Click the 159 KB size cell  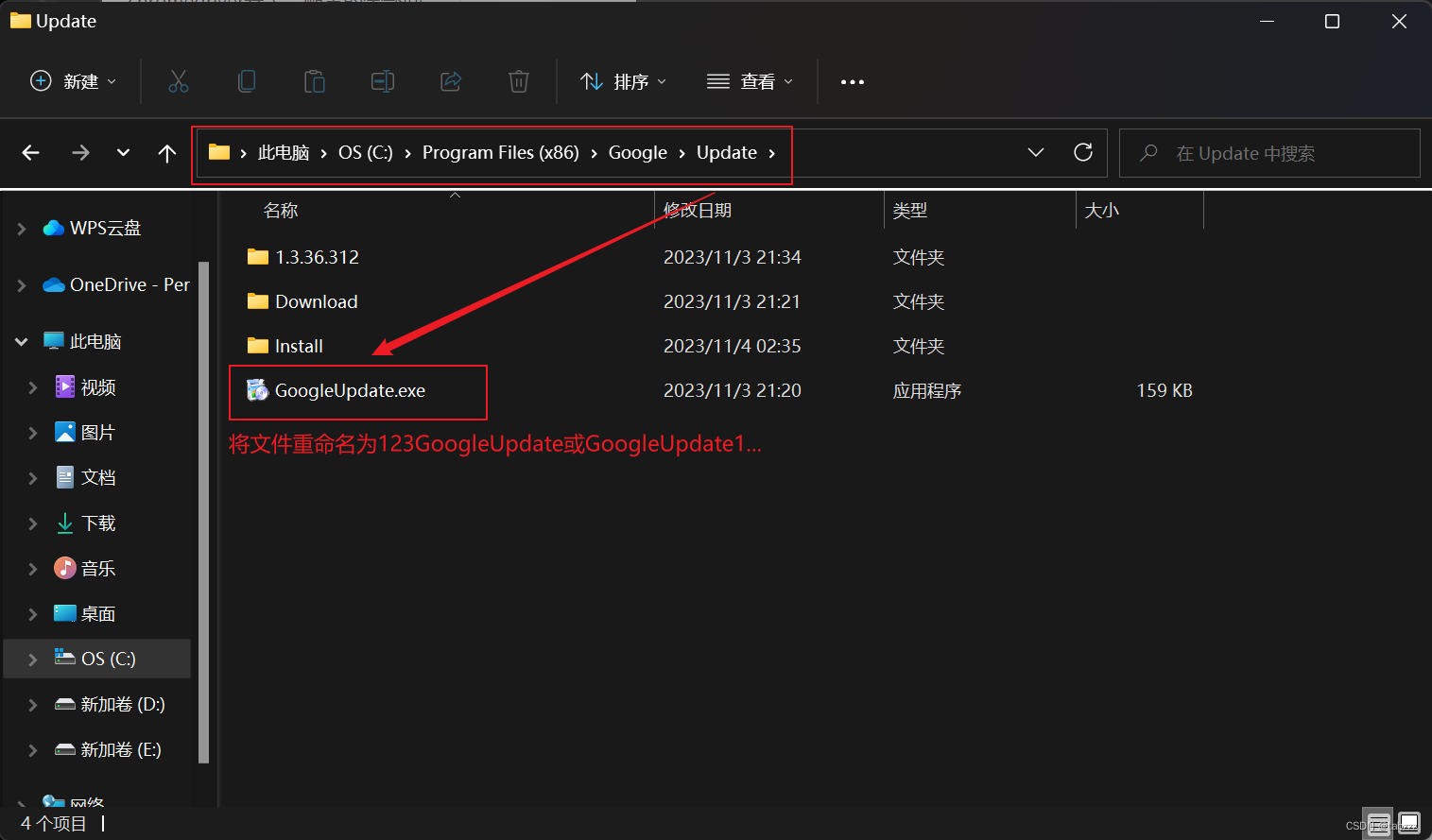coord(1165,390)
